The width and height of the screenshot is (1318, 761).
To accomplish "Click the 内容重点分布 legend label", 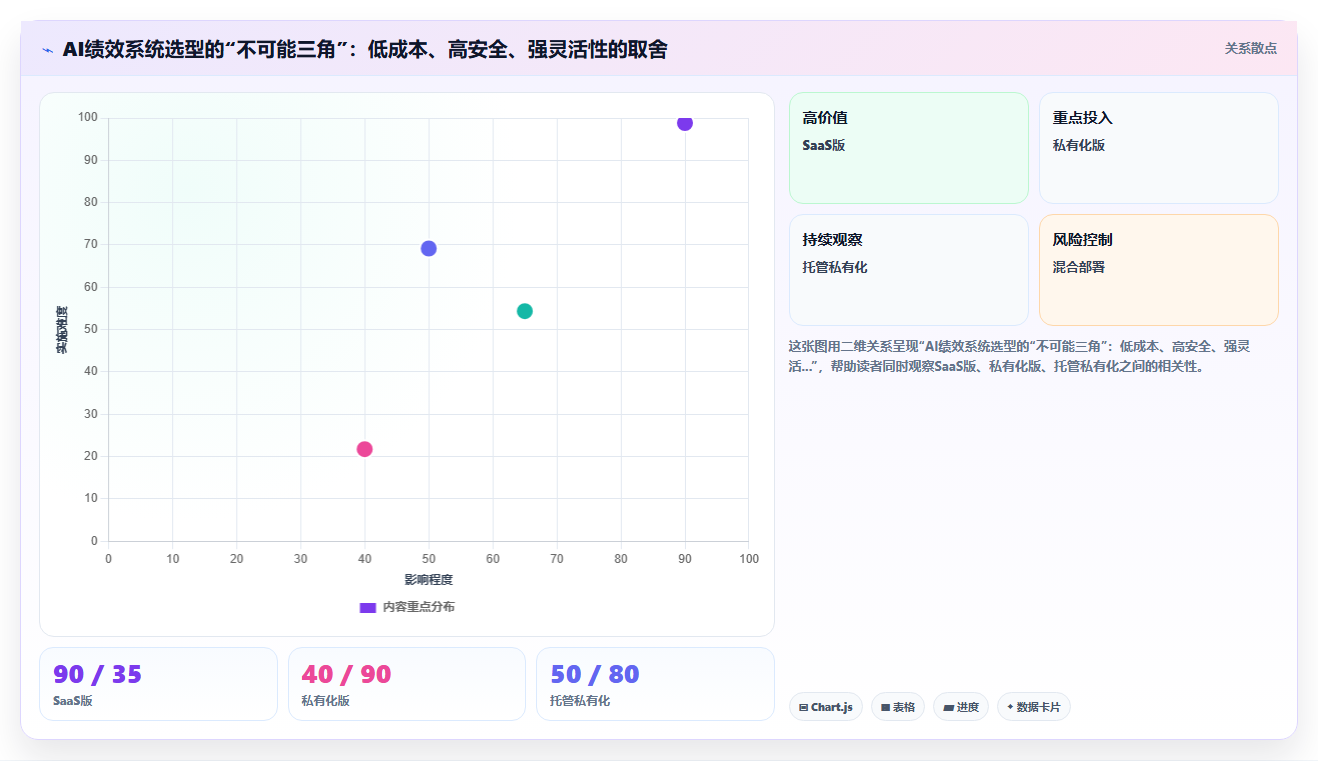I will point(418,607).
